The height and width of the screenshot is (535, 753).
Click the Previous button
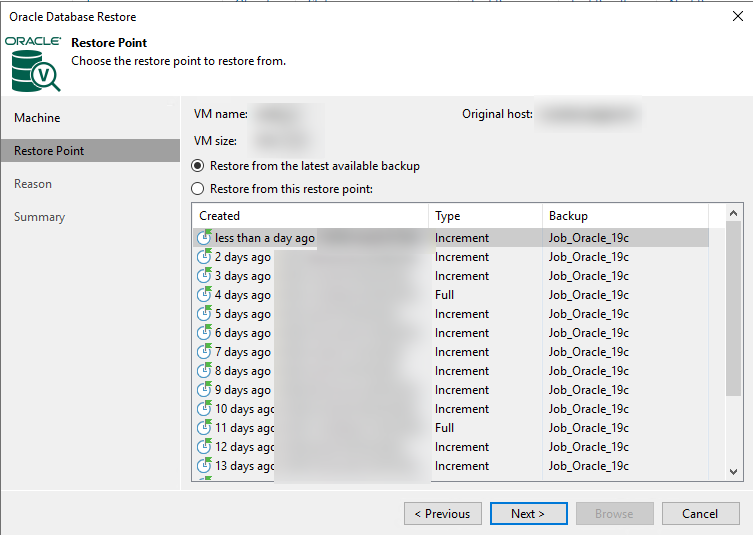coord(443,514)
